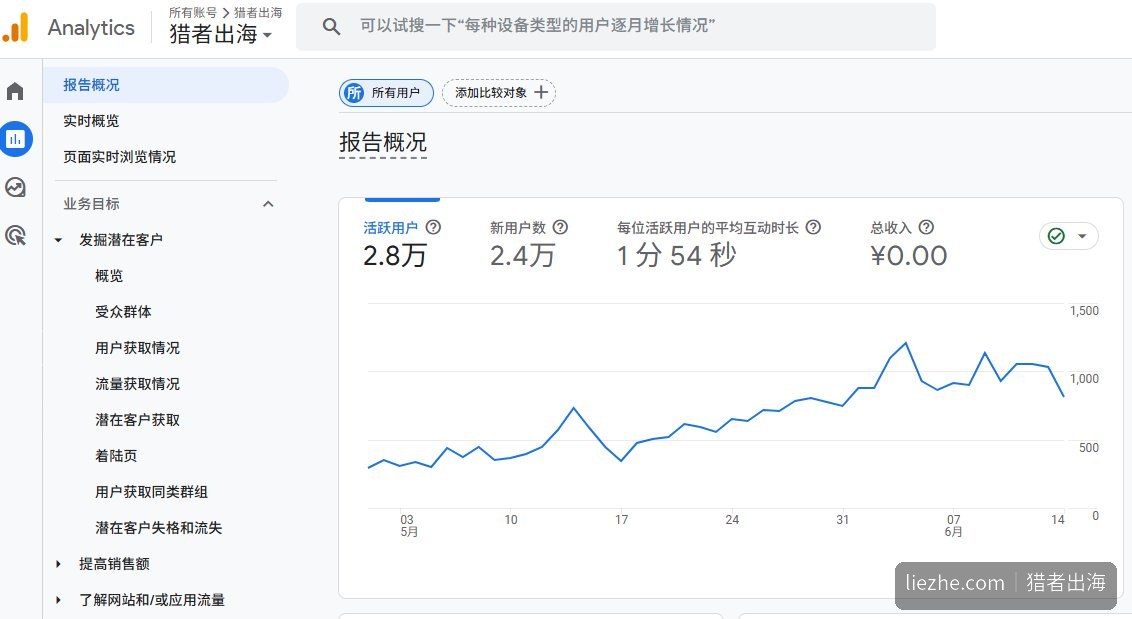Click the ¥0.00 revenue value
The image size is (1132, 619).
tap(908, 256)
